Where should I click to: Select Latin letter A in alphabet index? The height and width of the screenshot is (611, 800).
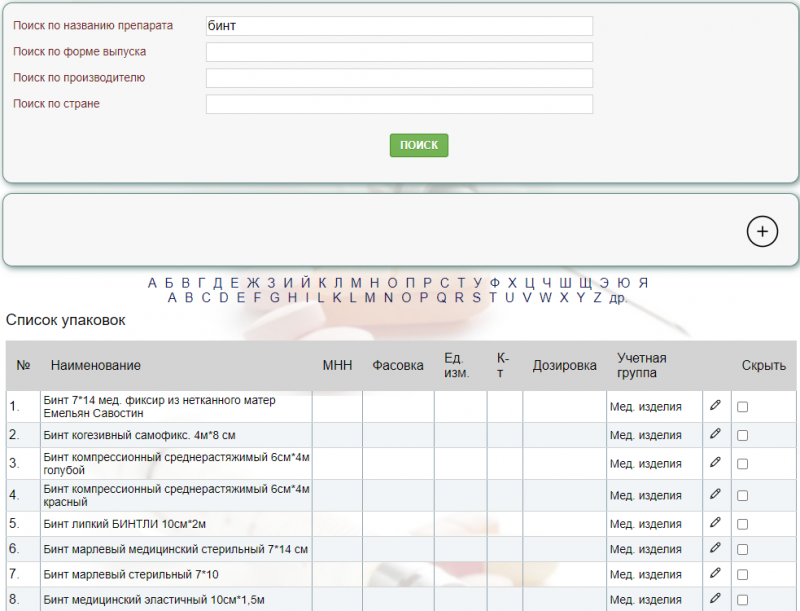173,297
